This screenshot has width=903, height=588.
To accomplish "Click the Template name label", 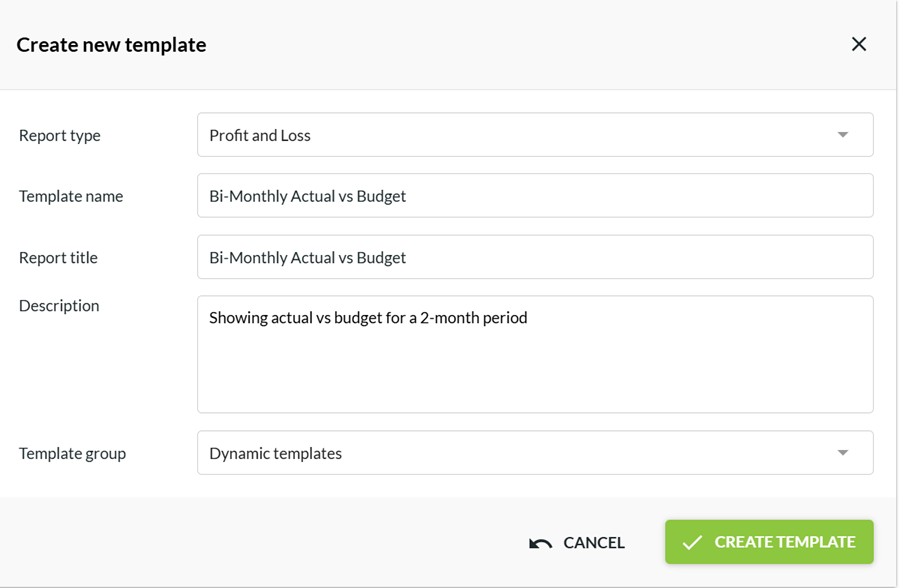I will pyautogui.click(x=71, y=196).
